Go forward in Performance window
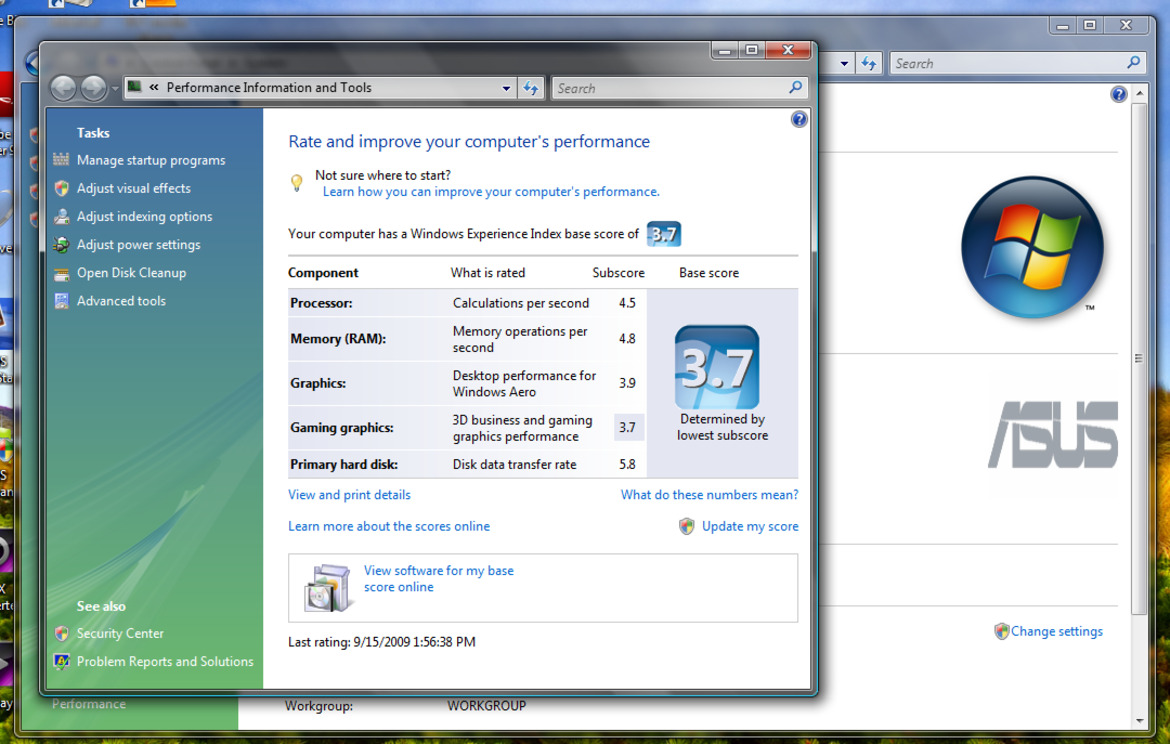The image size is (1170, 744). pos(93,88)
